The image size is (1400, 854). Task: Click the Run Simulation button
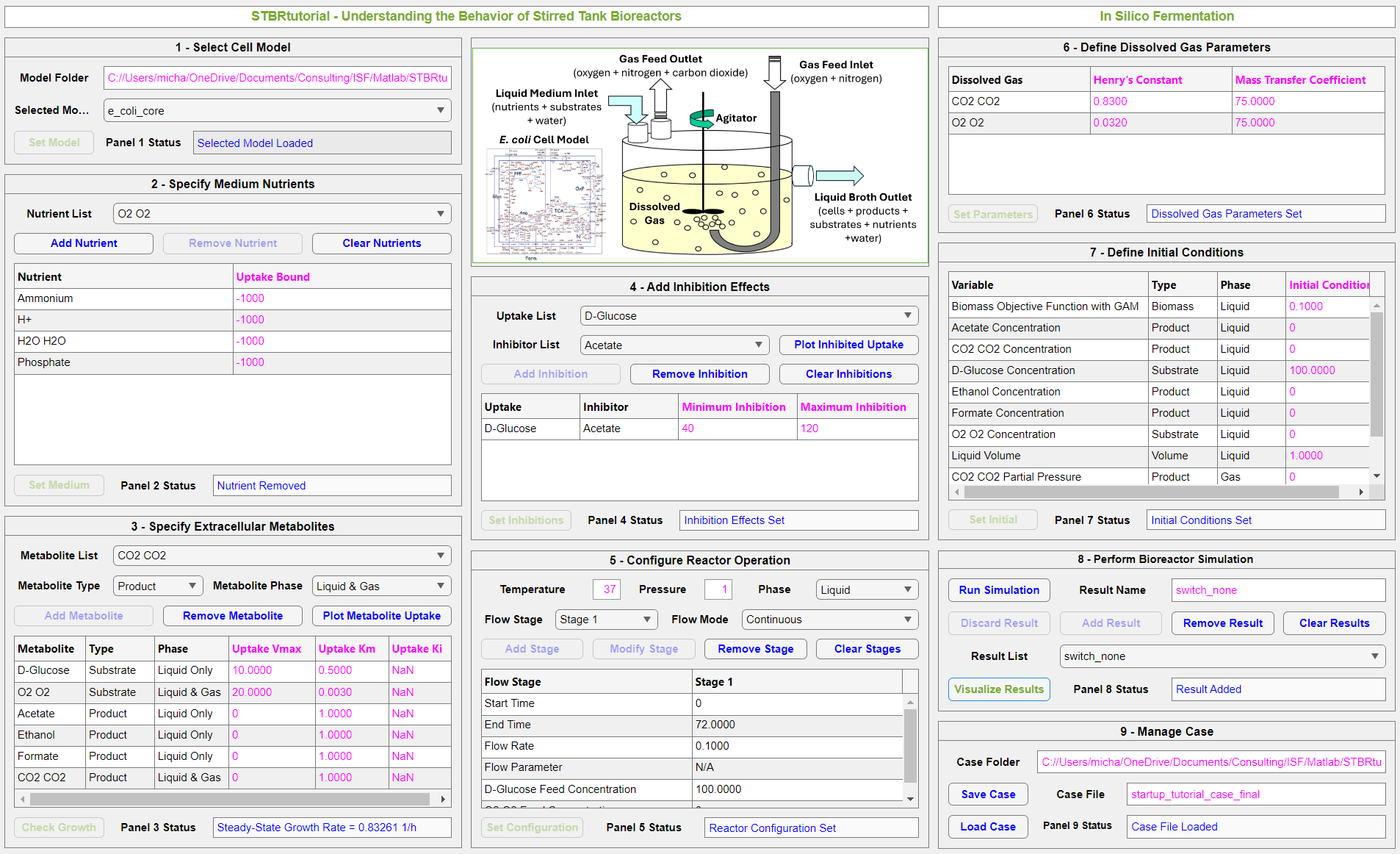click(x=999, y=590)
